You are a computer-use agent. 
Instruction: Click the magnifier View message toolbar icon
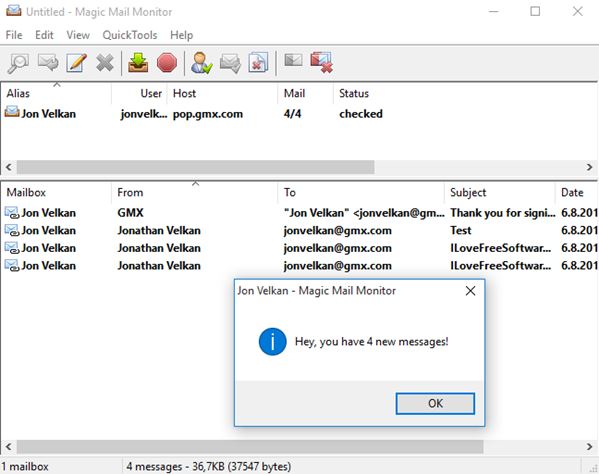(18, 63)
